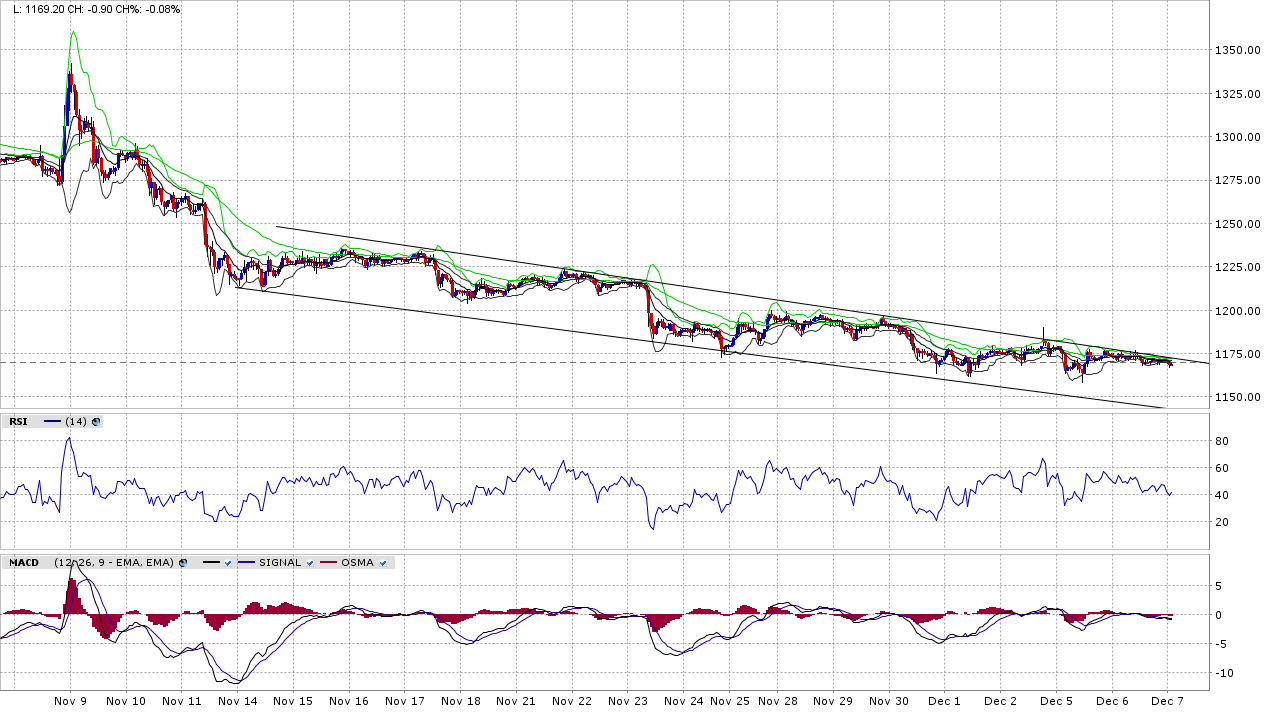
Task: Click the 1150.00 price axis label
Action: [x=1236, y=398]
